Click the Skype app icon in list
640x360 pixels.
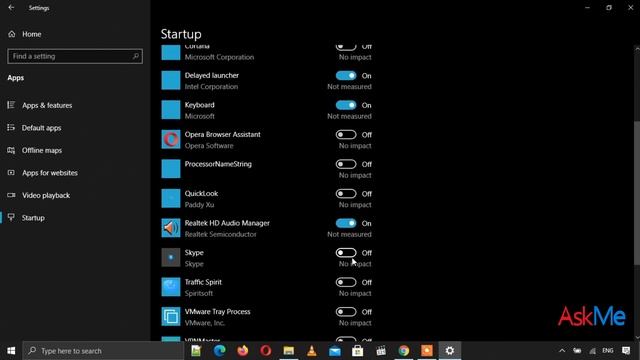171,257
